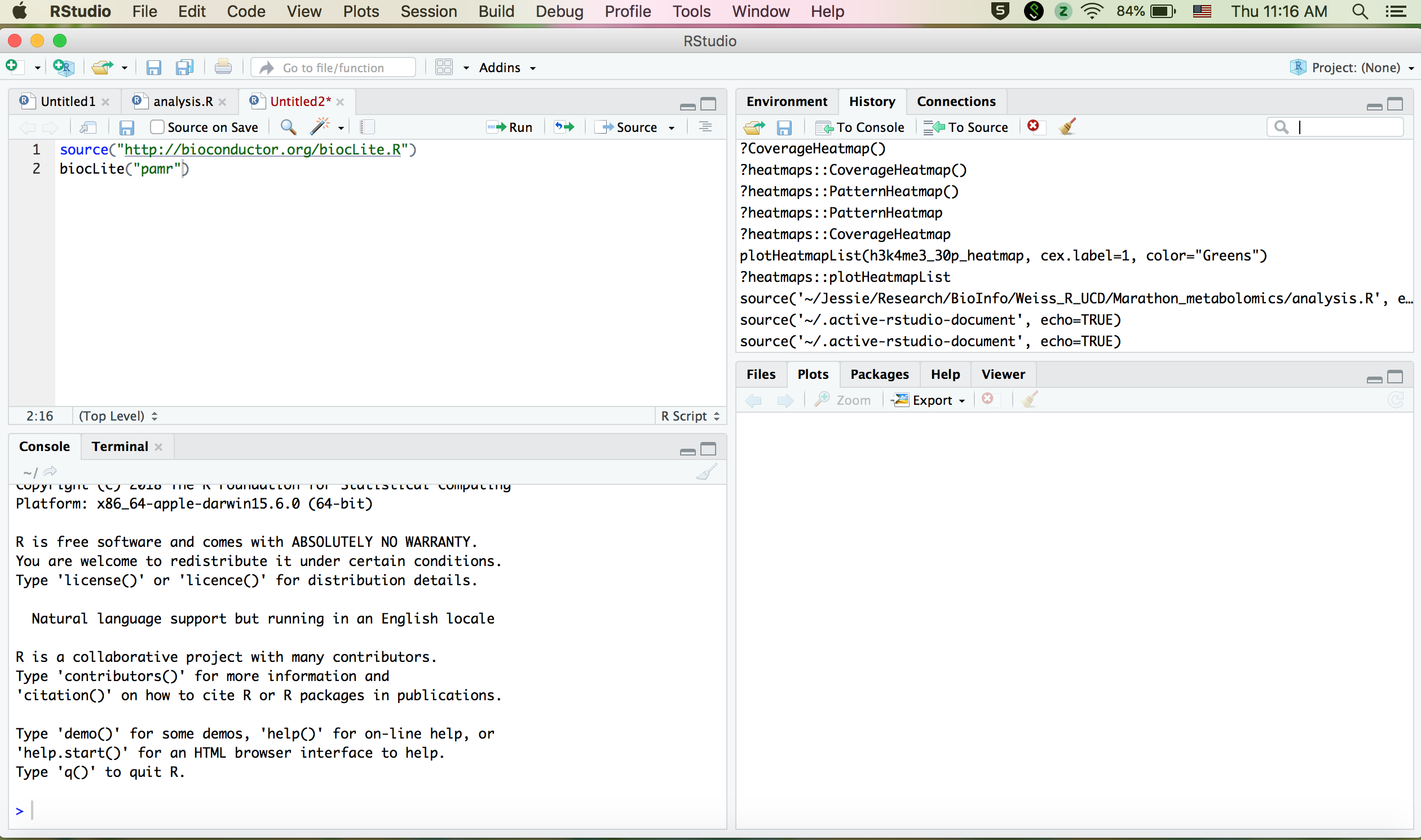Open the Session menu
The image size is (1421, 840).
click(429, 11)
